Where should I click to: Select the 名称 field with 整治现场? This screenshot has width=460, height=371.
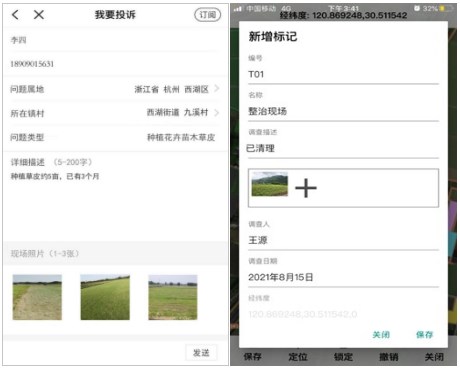(x=343, y=111)
